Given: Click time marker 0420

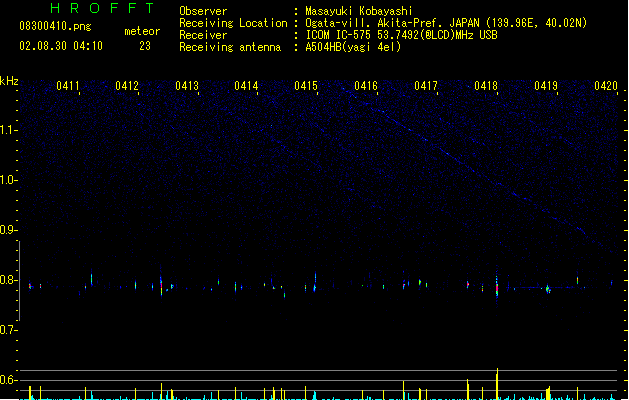Looking at the screenshot, I should coord(606,86).
